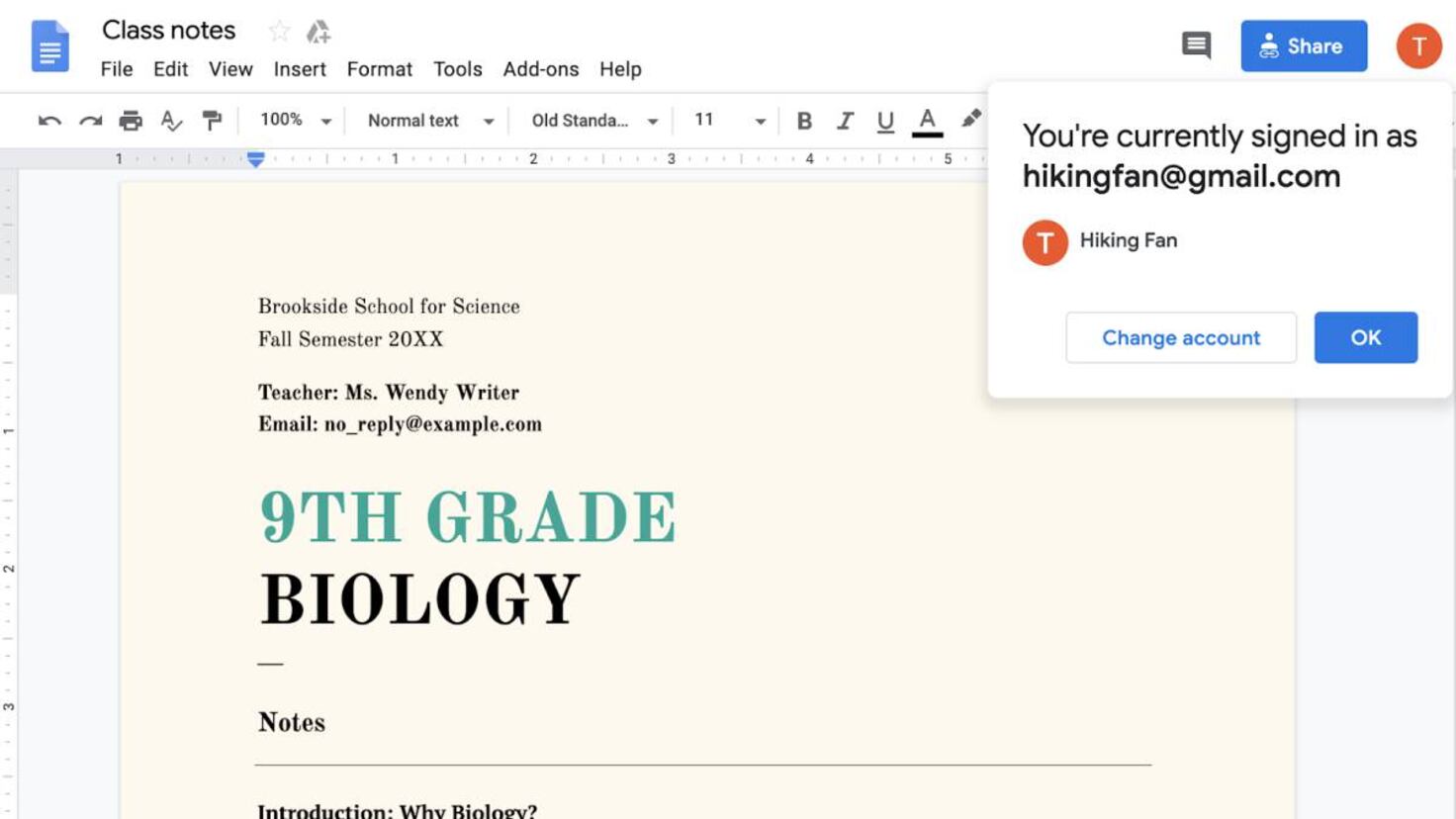Viewport: 1456px width, 819px height.
Task: Star the Class notes document
Action: coord(280,32)
